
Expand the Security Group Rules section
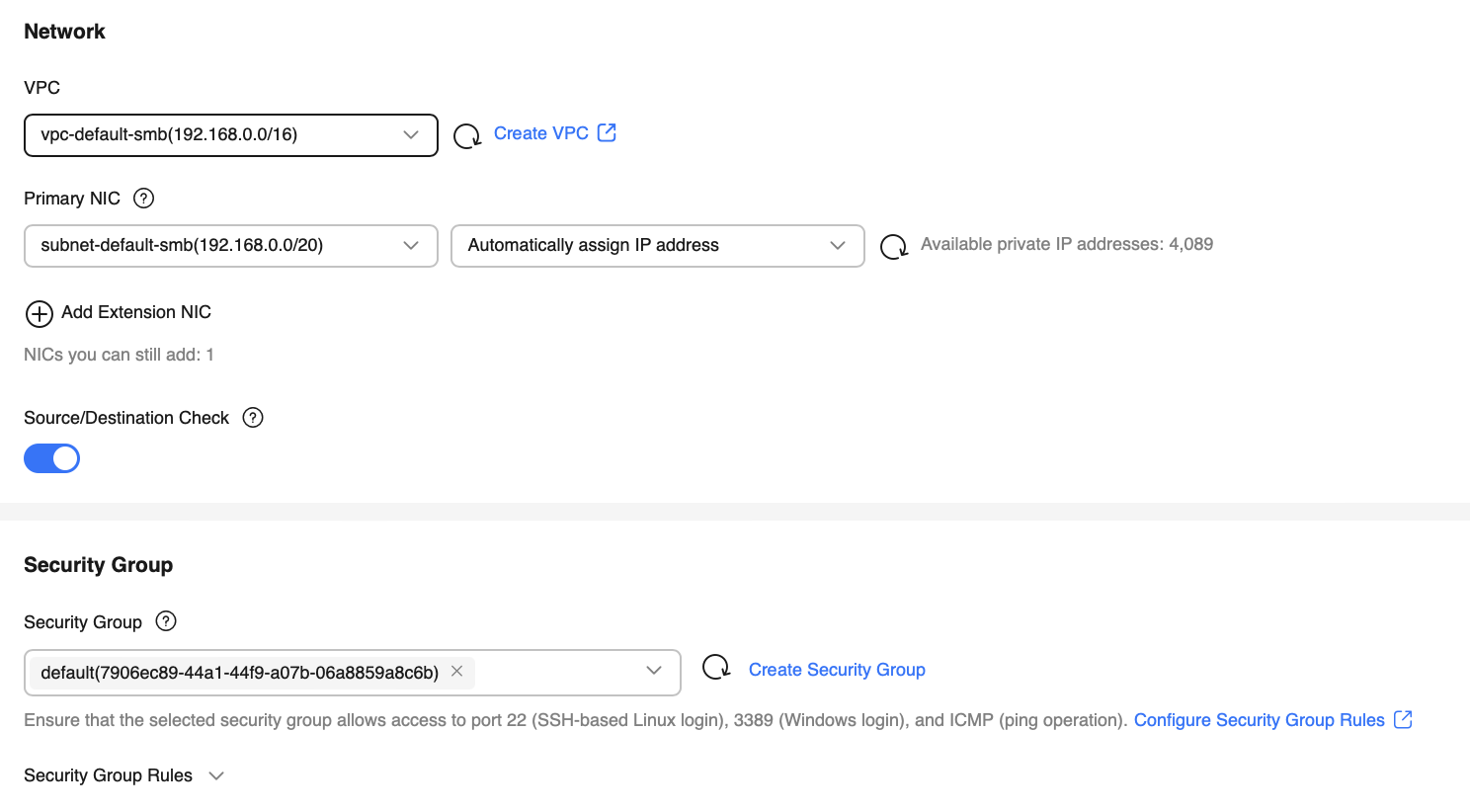click(x=216, y=775)
